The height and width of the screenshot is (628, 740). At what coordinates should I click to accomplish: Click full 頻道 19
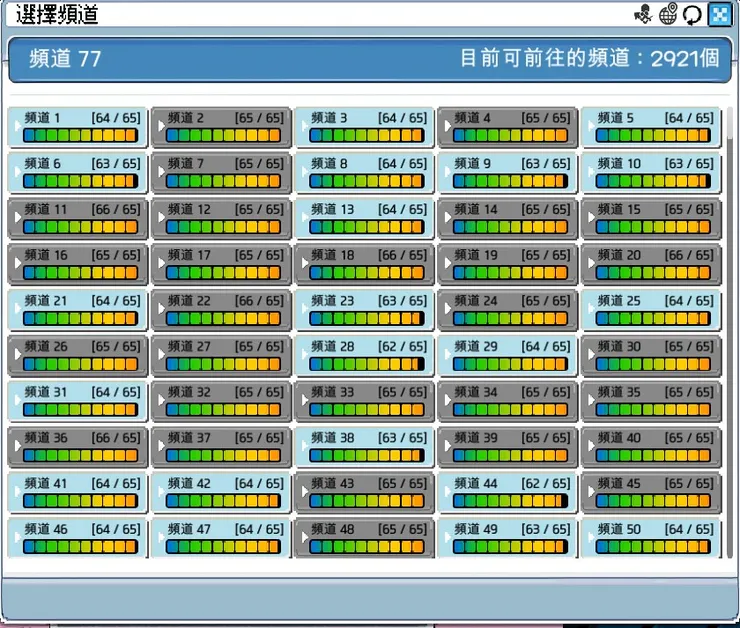click(508, 264)
